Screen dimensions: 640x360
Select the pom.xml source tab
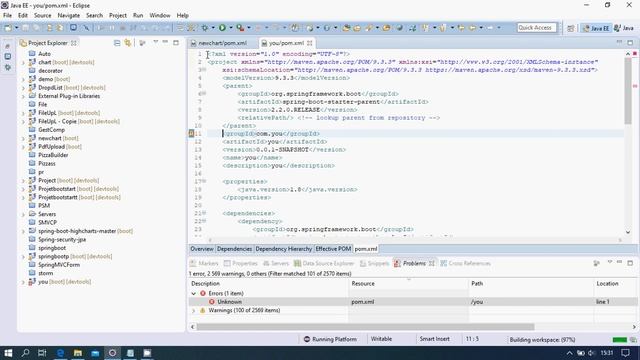(366, 249)
